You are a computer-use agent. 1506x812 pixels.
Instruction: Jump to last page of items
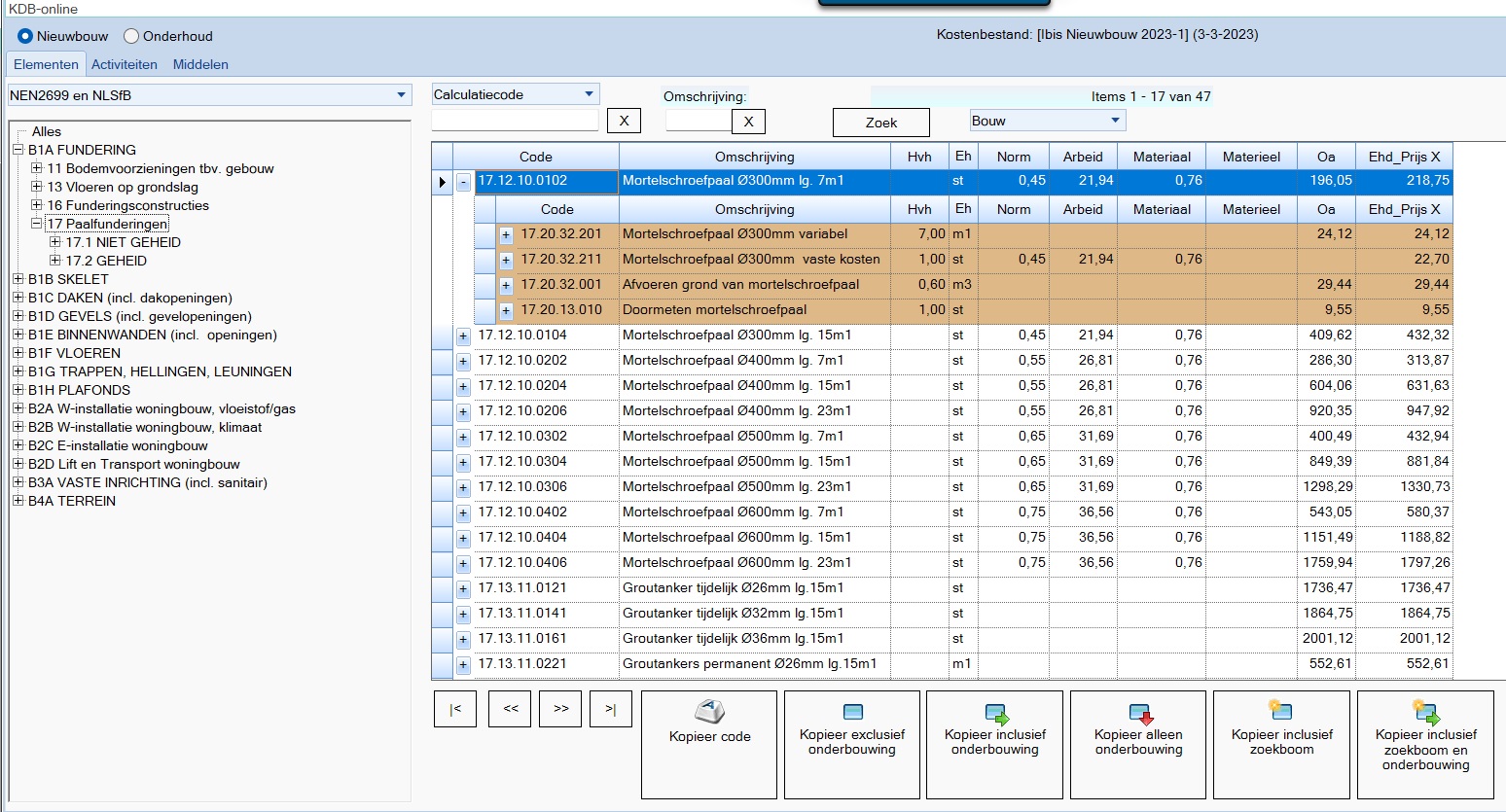point(610,709)
